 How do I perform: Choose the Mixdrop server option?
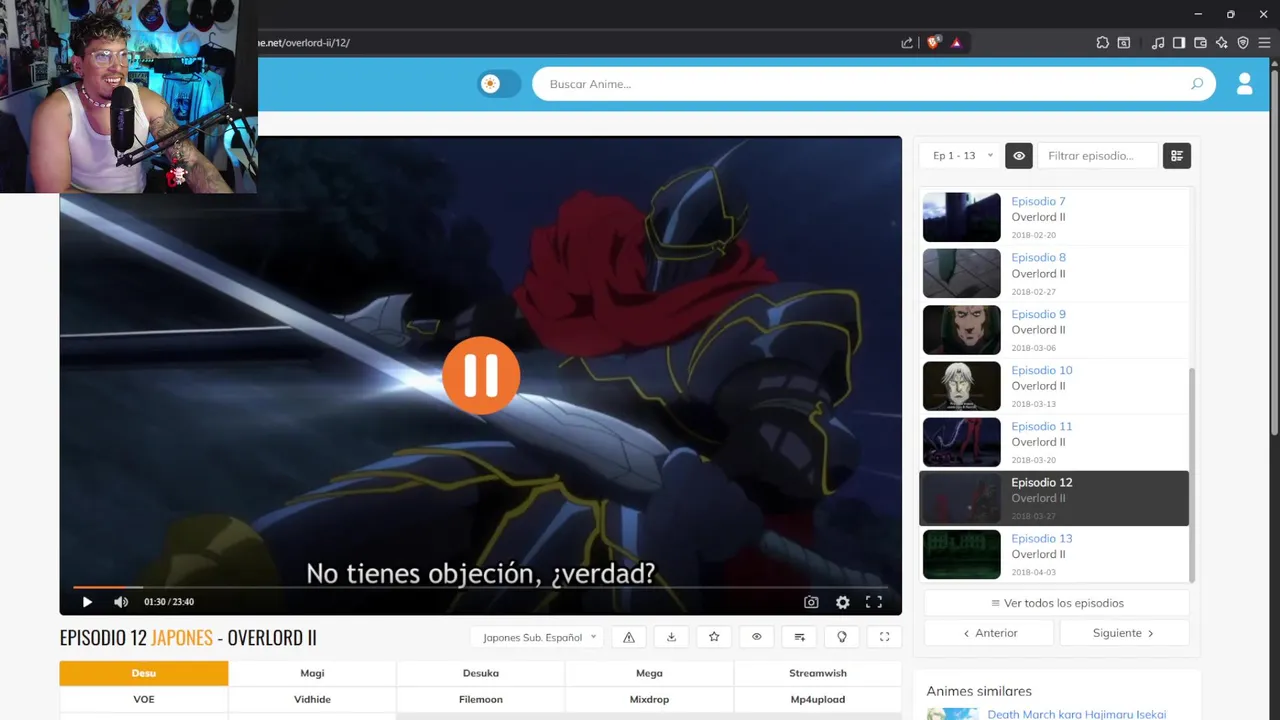tap(649, 699)
